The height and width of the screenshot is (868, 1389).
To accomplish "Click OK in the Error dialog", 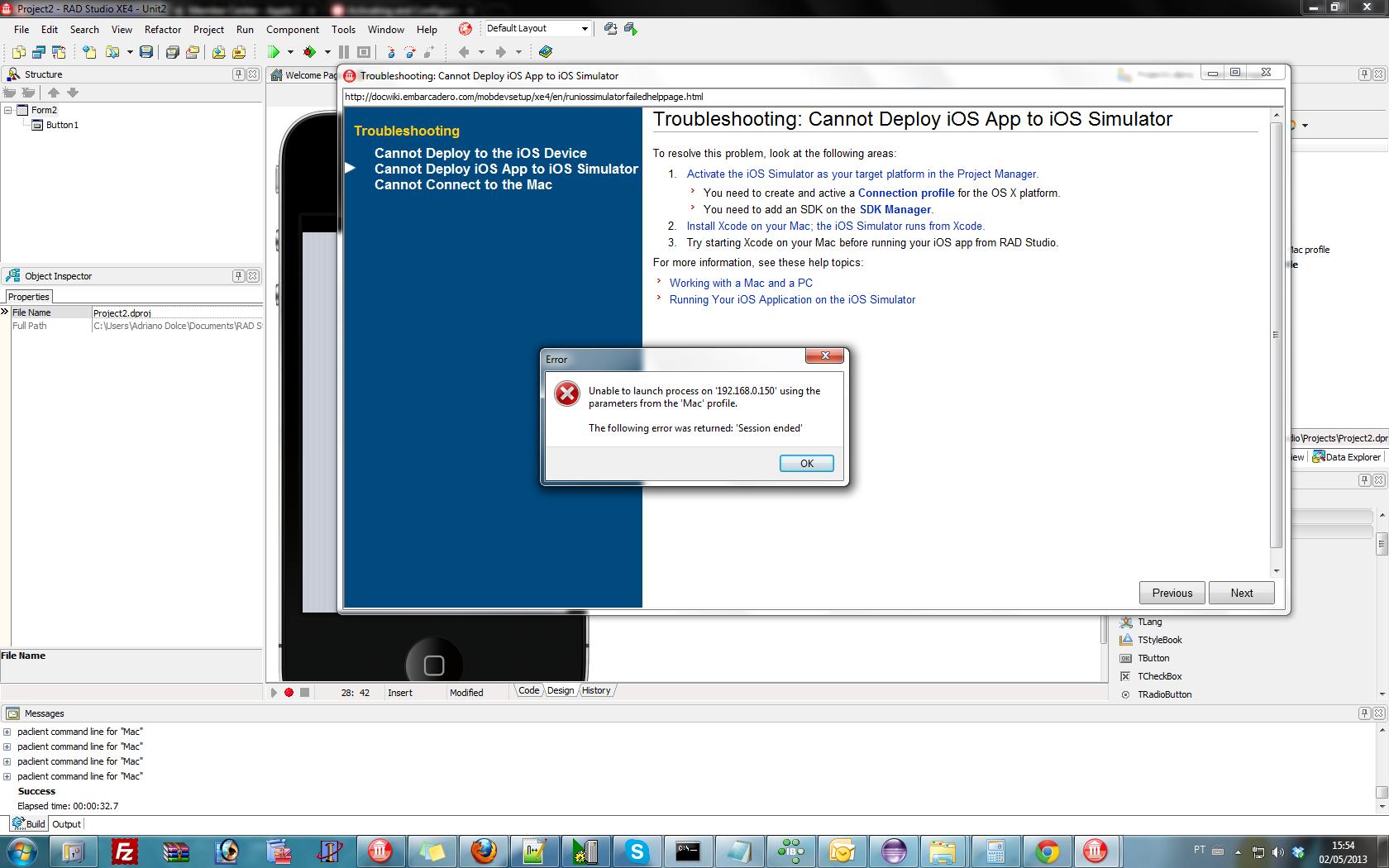I will (806, 464).
